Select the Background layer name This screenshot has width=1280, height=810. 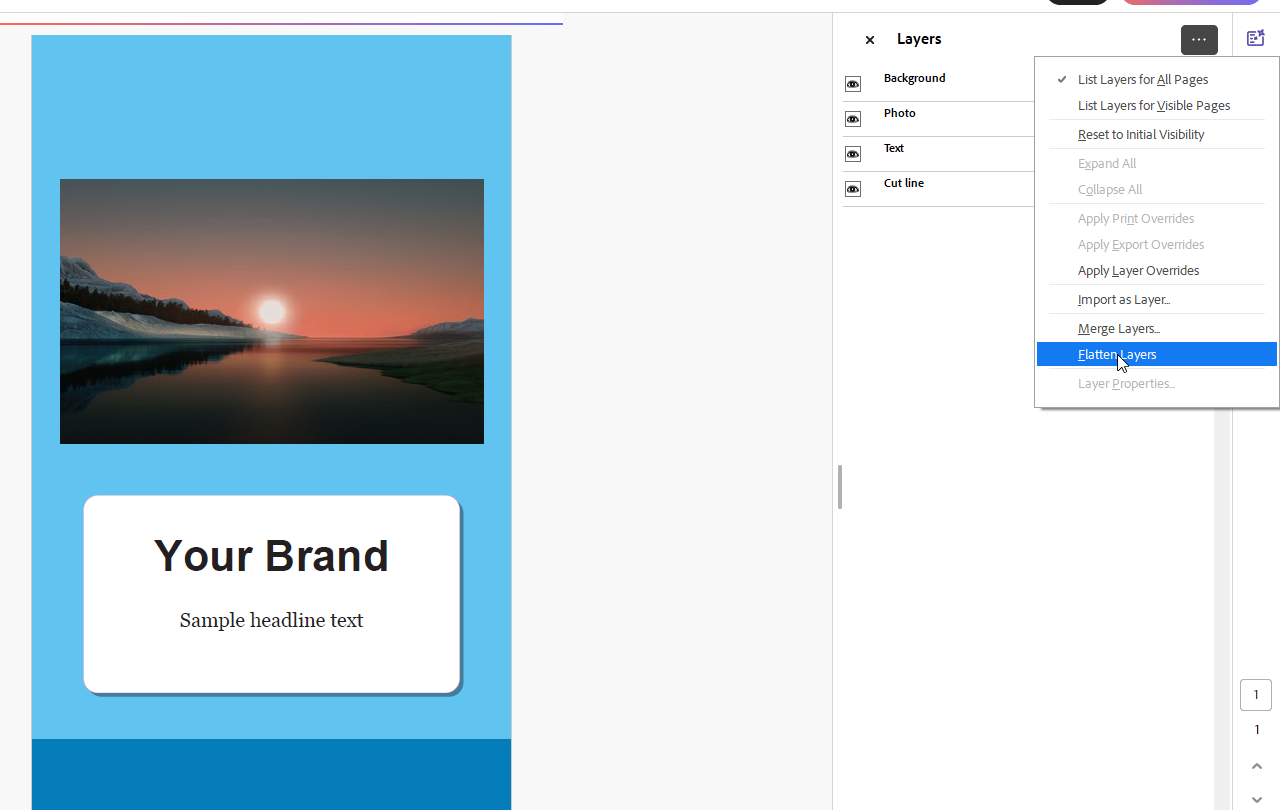coord(914,78)
